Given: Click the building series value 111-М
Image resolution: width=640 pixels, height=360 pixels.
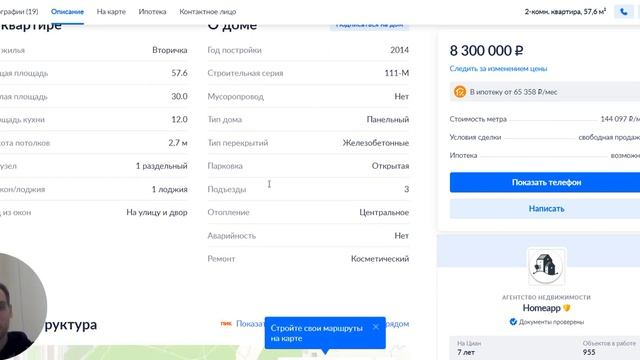Looking at the screenshot, I should click(x=396, y=73).
